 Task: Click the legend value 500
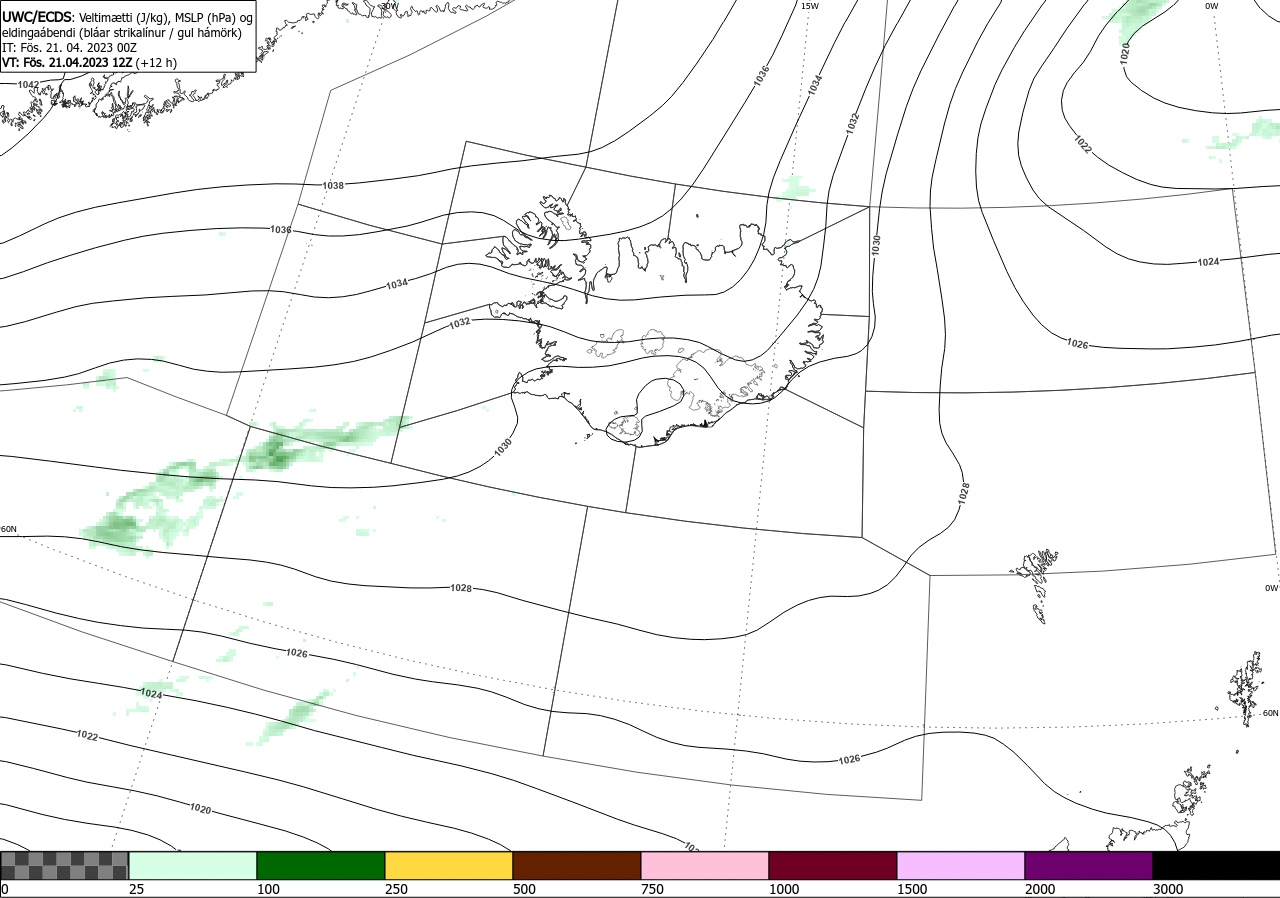[x=524, y=889]
